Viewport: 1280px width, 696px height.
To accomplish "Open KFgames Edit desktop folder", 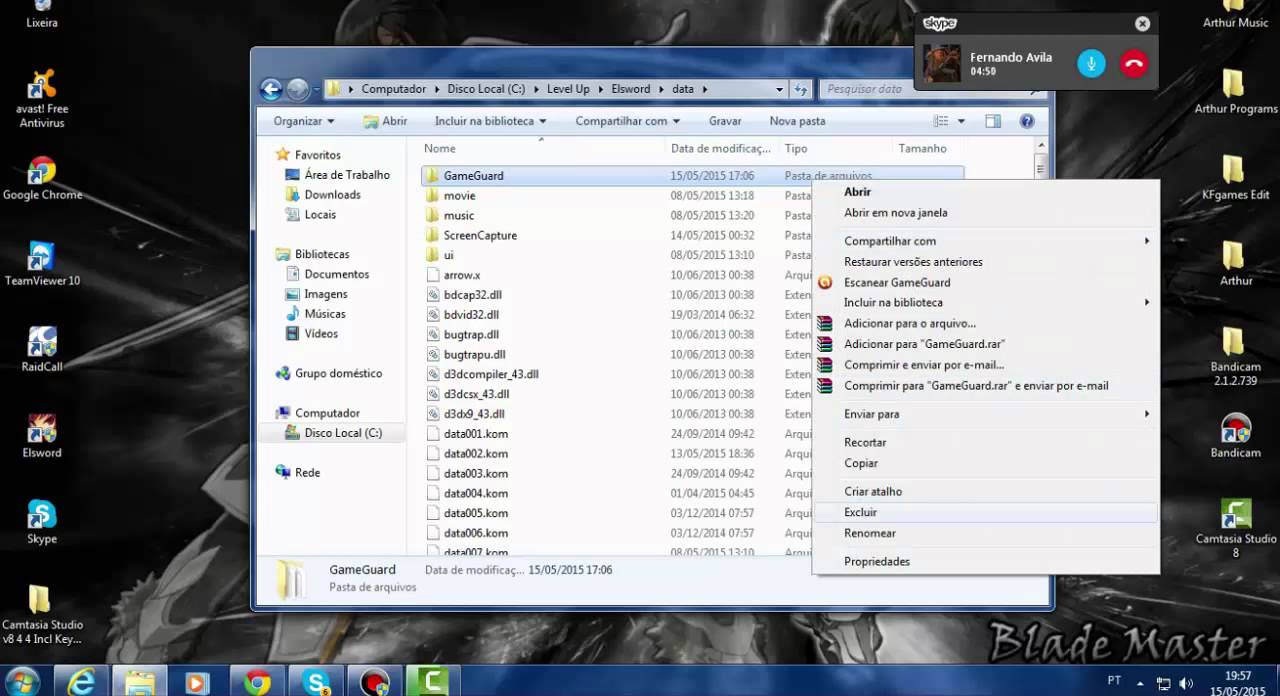I will (x=1235, y=178).
